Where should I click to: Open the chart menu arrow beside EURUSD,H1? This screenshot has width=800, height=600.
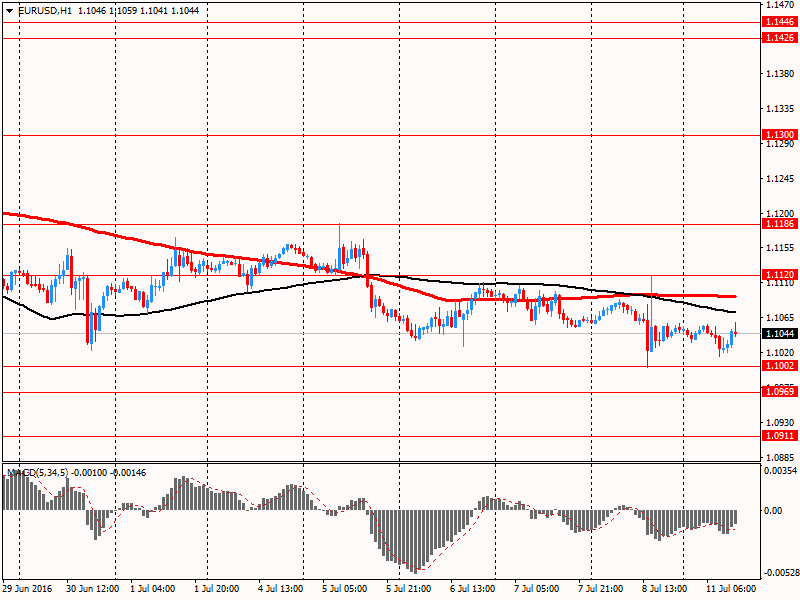tap(10, 11)
